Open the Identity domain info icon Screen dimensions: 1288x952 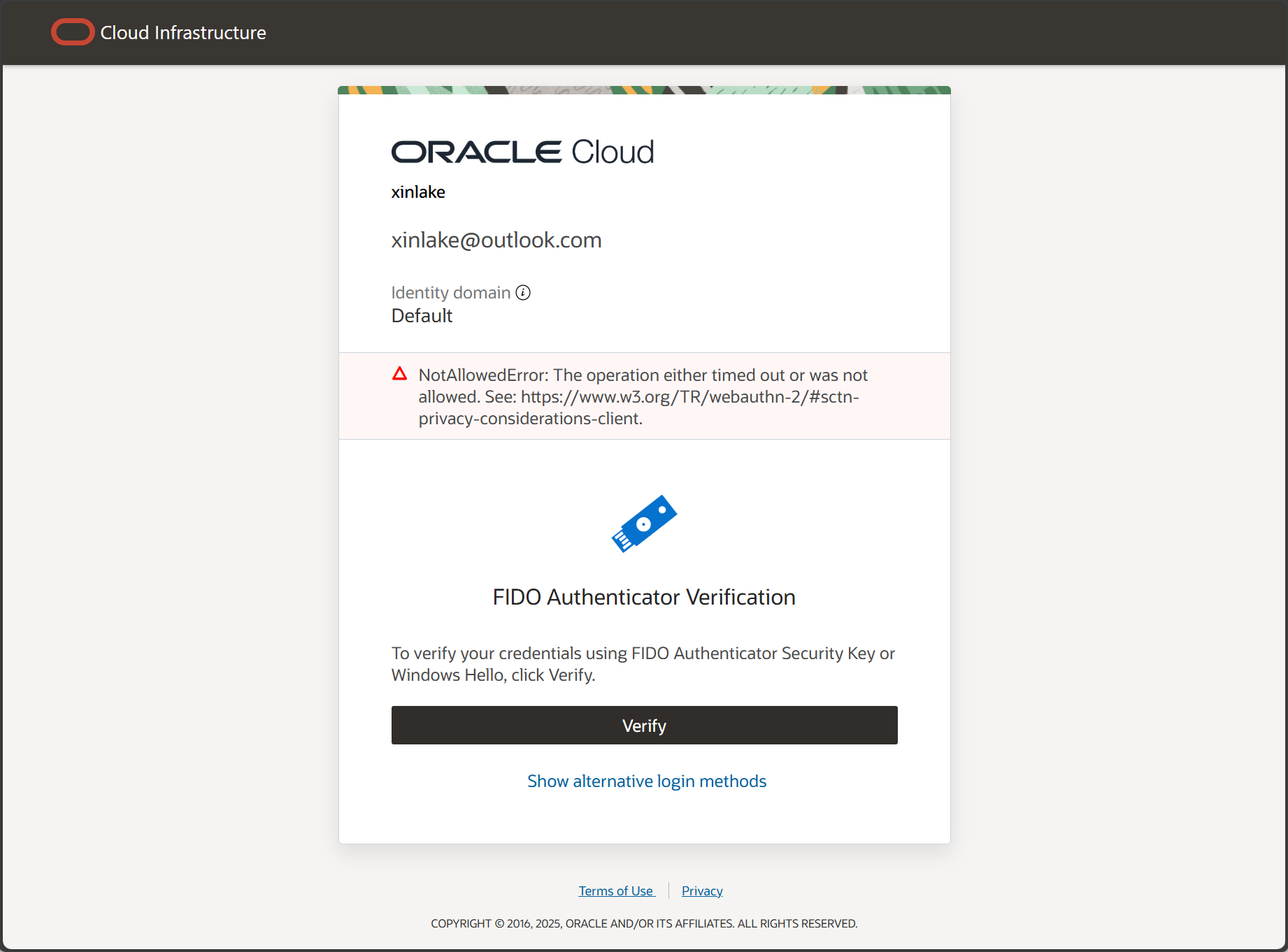click(x=523, y=293)
